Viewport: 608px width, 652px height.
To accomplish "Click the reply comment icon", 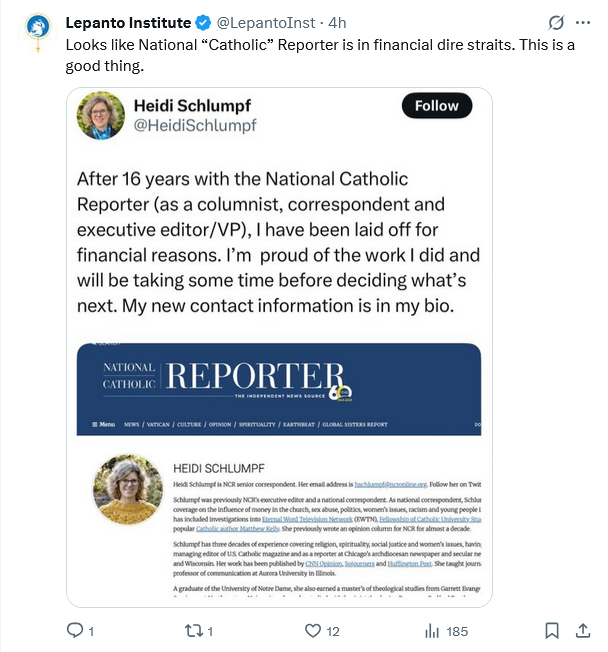I will 74,631.
